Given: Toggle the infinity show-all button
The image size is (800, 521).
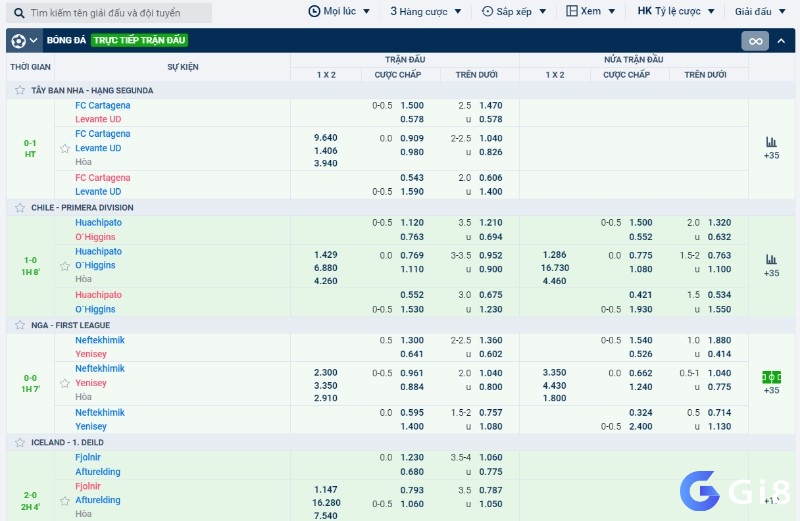Looking at the screenshot, I should [x=755, y=41].
